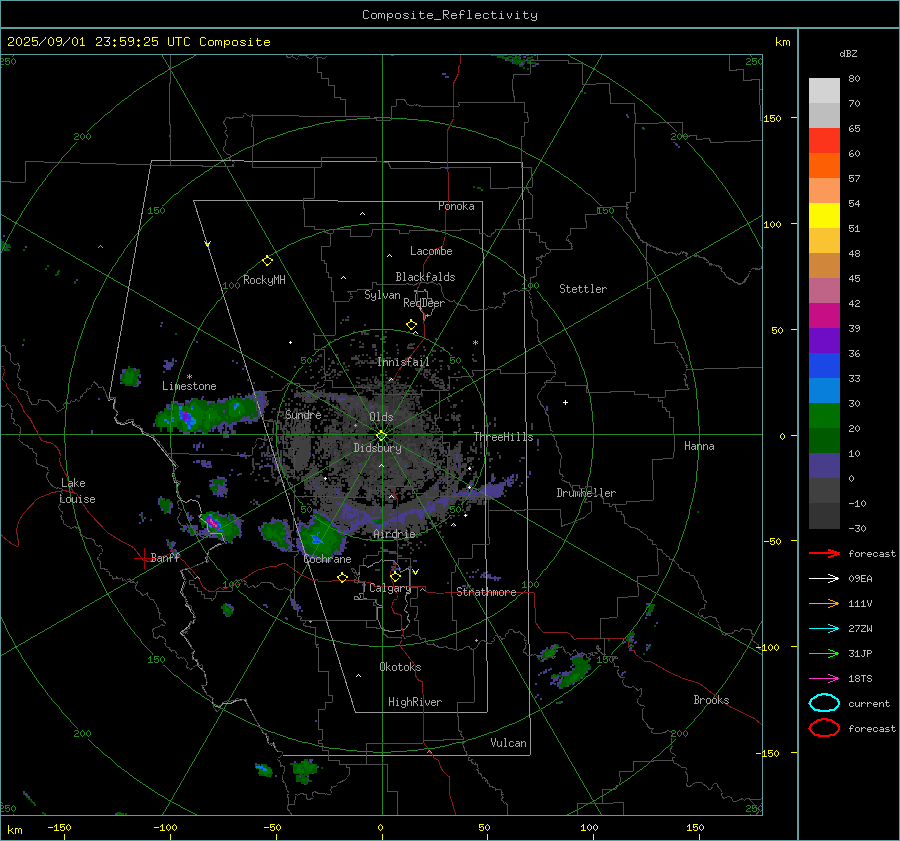Screen dimensions: 900x841
Task: Click the storm cell south of Limestone
Action: [208, 413]
